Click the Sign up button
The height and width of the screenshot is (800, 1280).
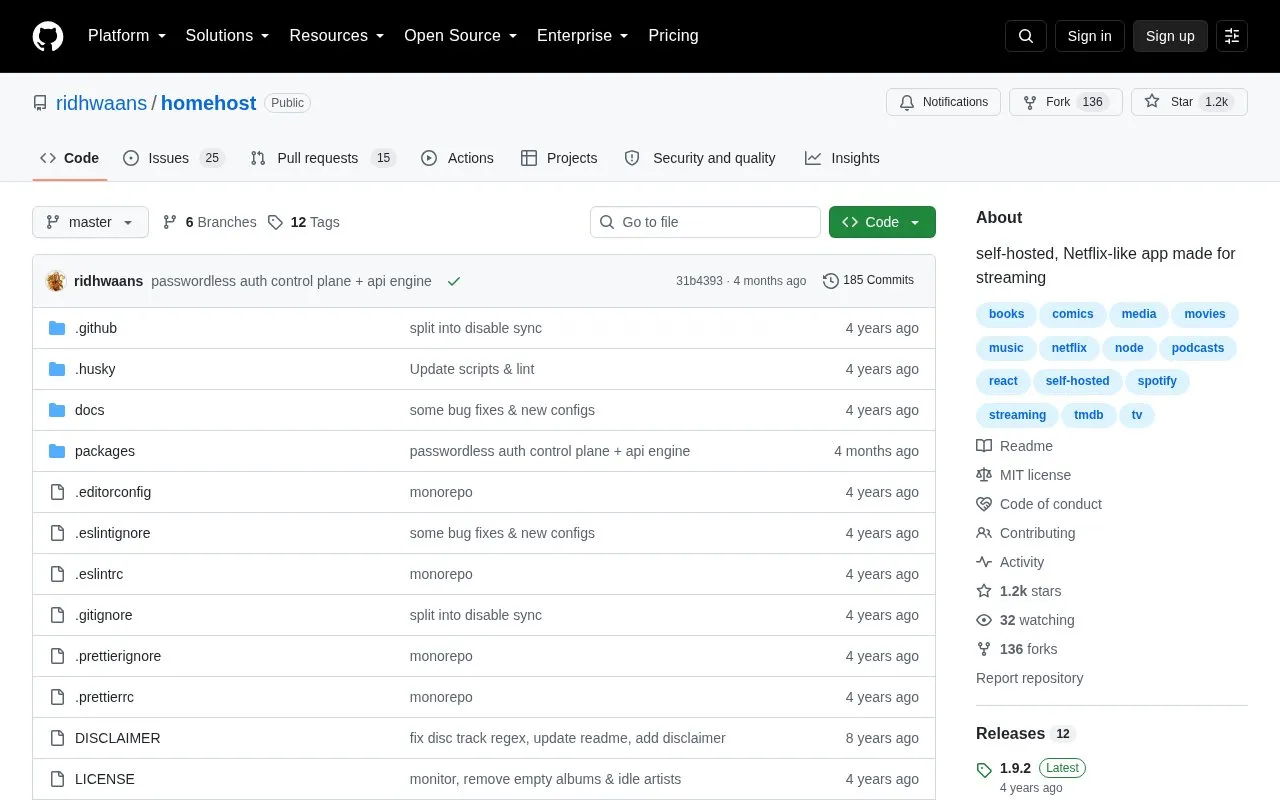point(1170,36)
